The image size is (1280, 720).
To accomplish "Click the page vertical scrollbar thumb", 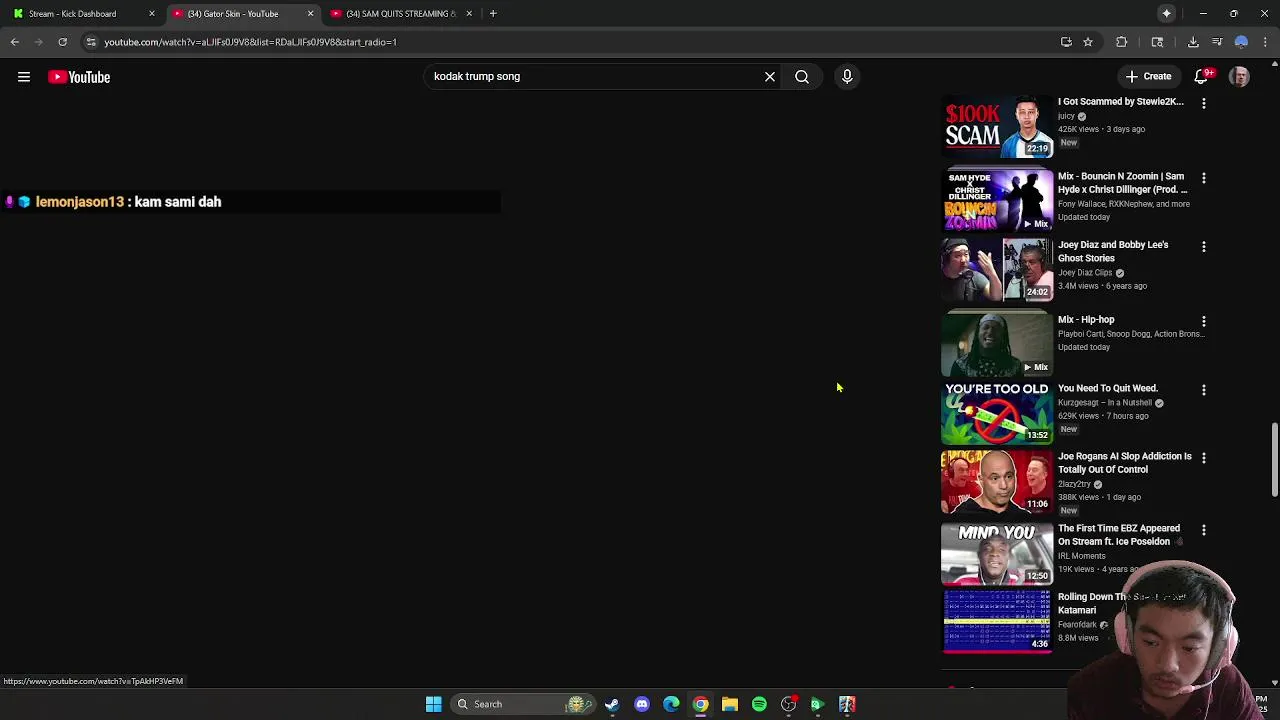I will coord(1274,459).
